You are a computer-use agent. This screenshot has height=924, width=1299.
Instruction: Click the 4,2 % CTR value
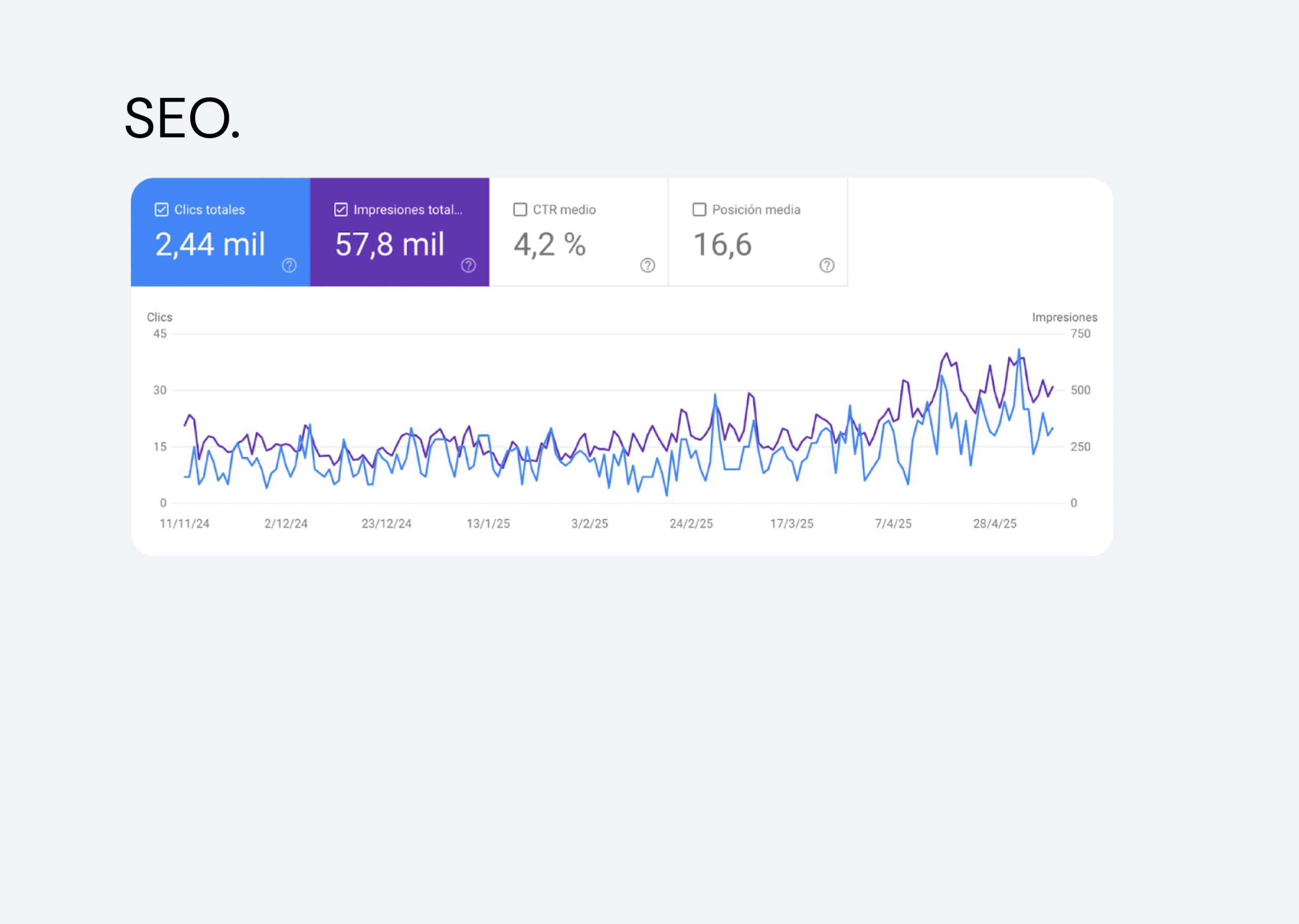550,244
